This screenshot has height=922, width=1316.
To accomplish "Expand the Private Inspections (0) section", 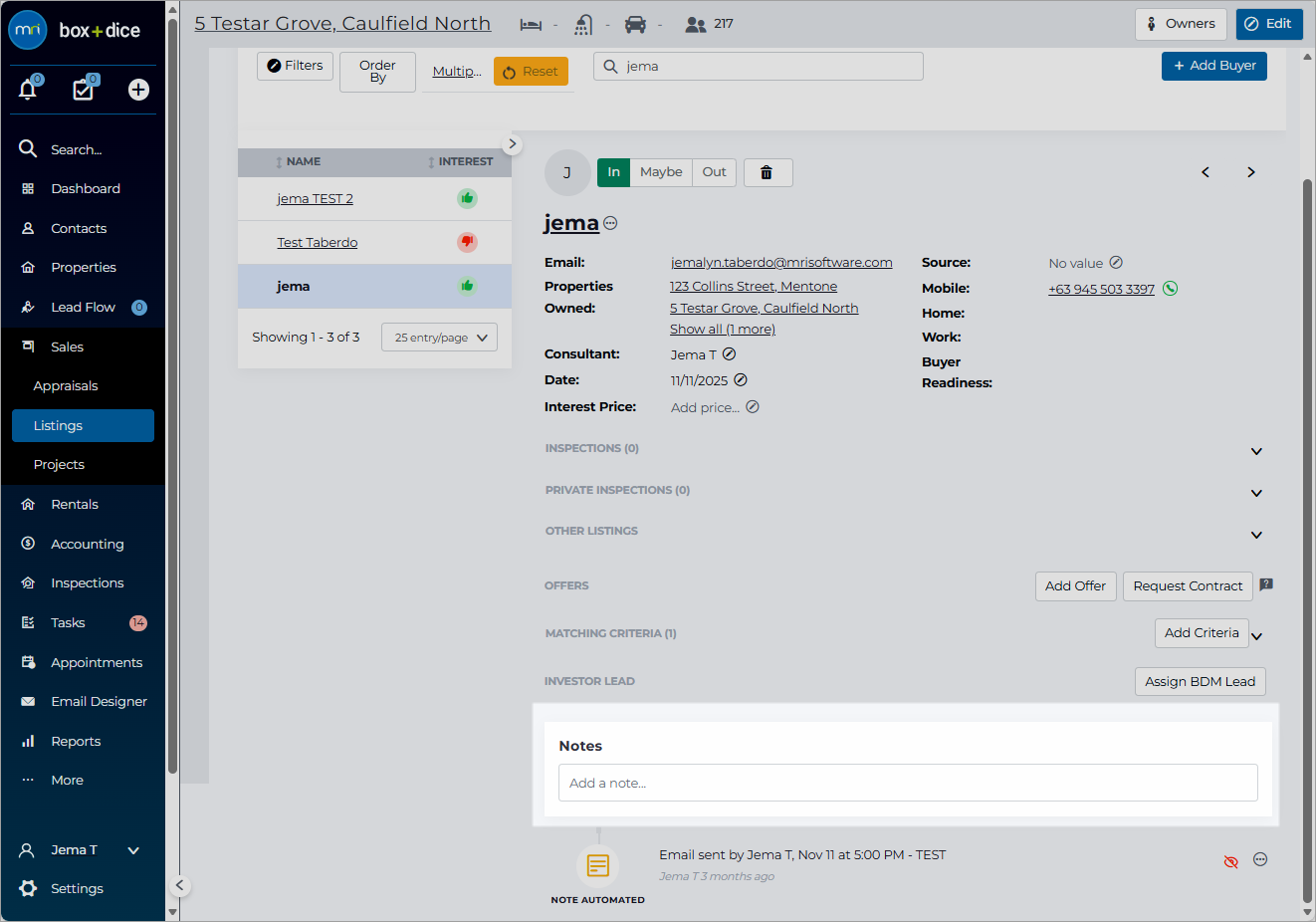I will 1256,493.
